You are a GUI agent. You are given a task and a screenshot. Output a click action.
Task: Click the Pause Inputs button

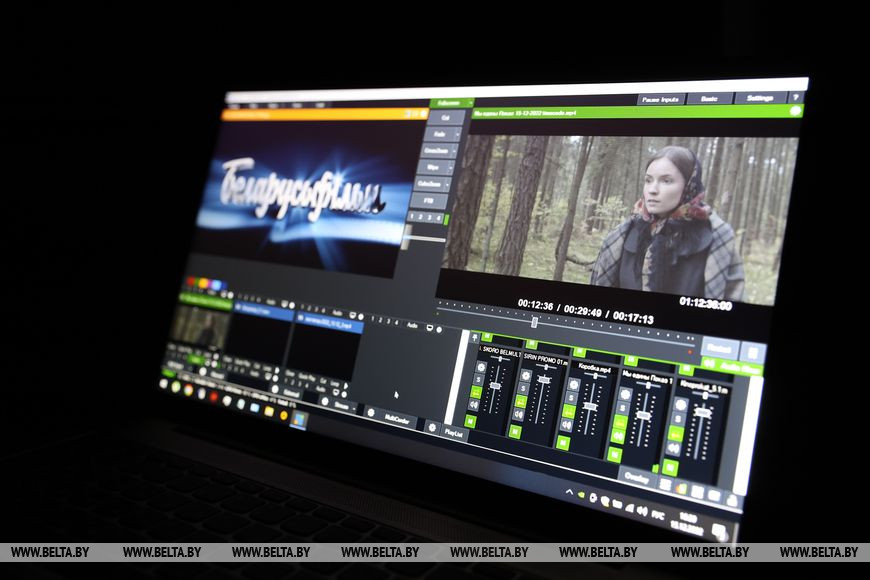coord(660,99)
